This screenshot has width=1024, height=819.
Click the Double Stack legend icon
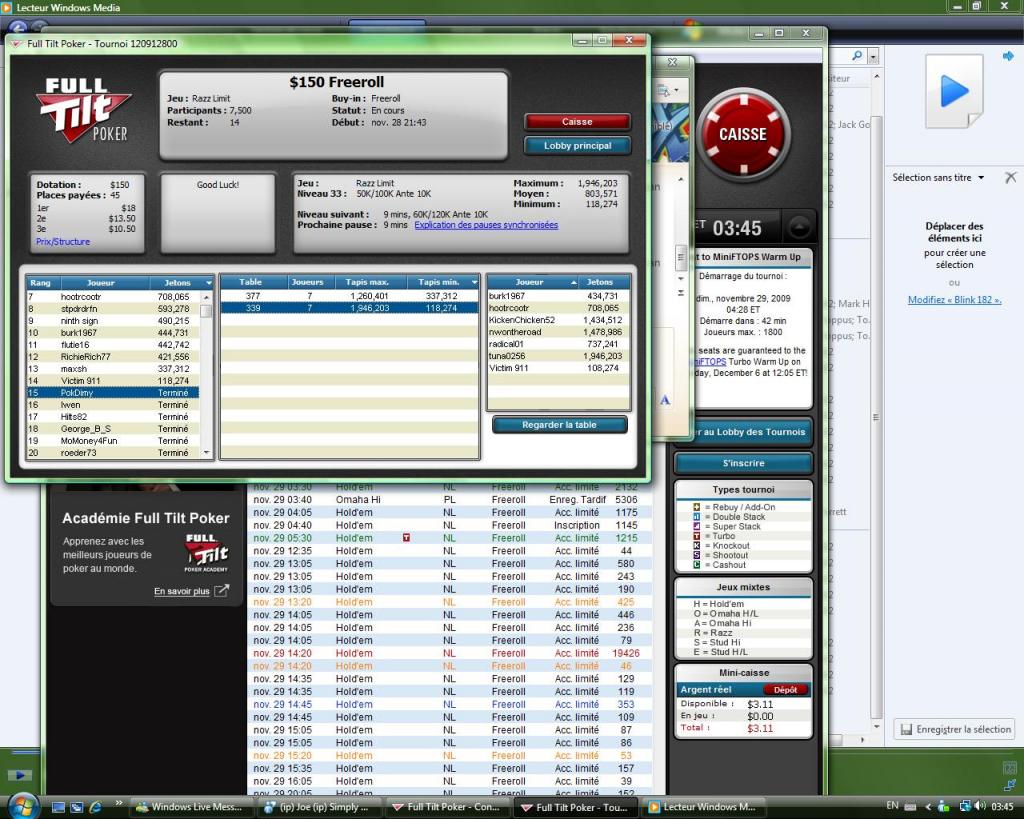[x=697, y=517]
